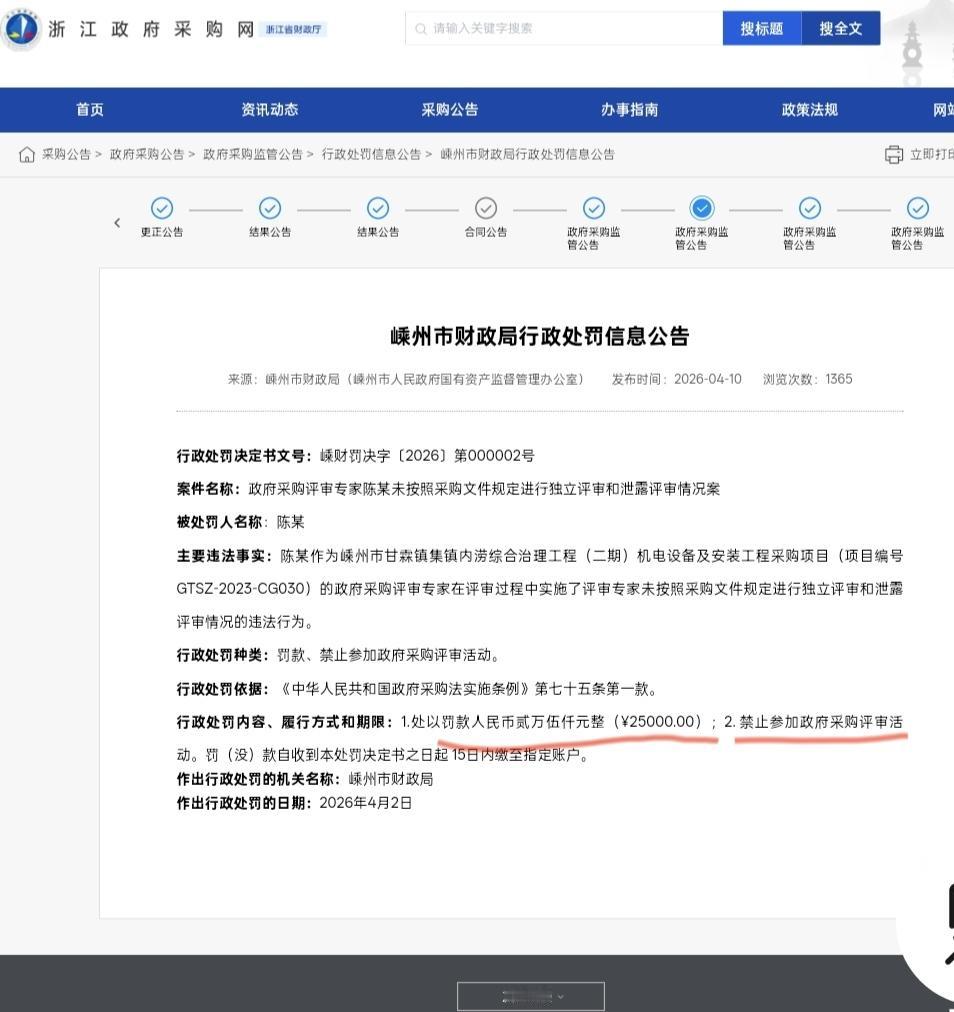Open the dropdown box in footer
This screenshot has height=1012, width=954.
(x=531, y=997)
